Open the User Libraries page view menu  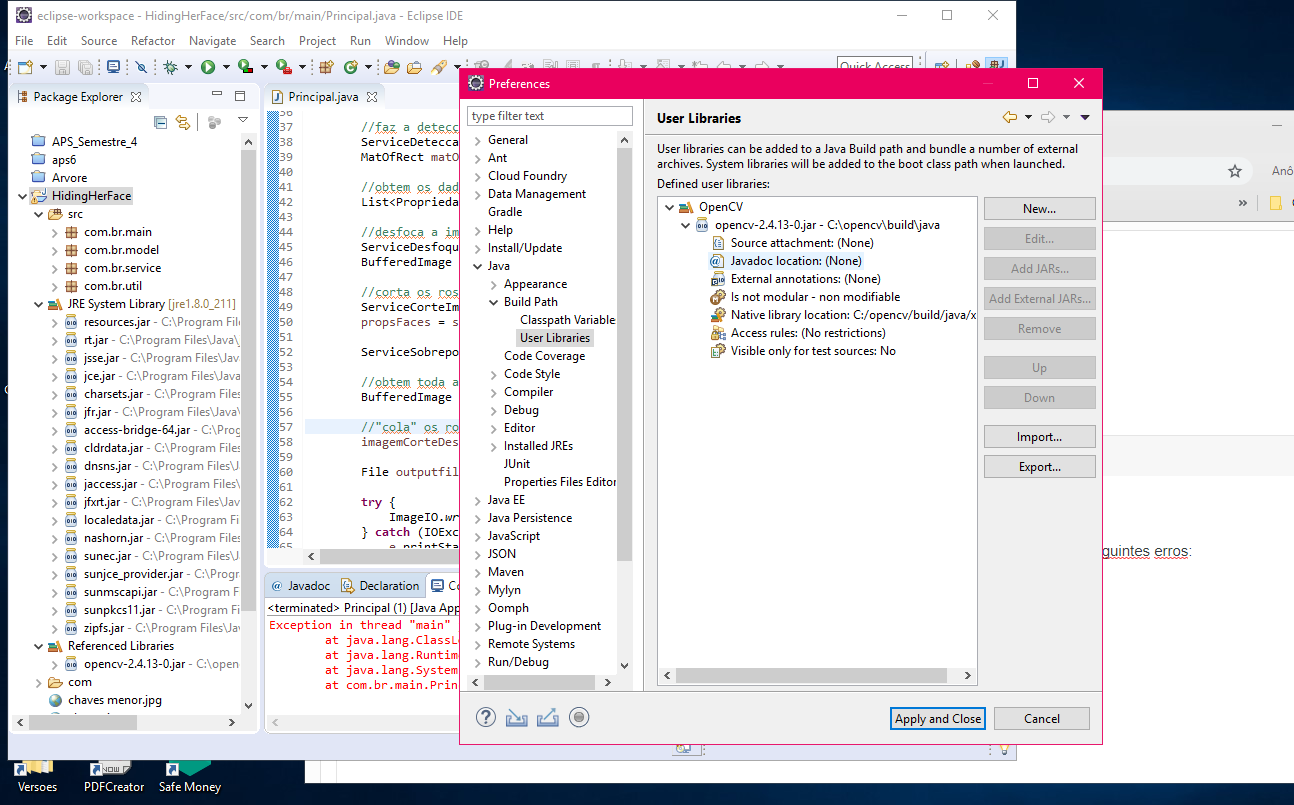click(1085, 118)
